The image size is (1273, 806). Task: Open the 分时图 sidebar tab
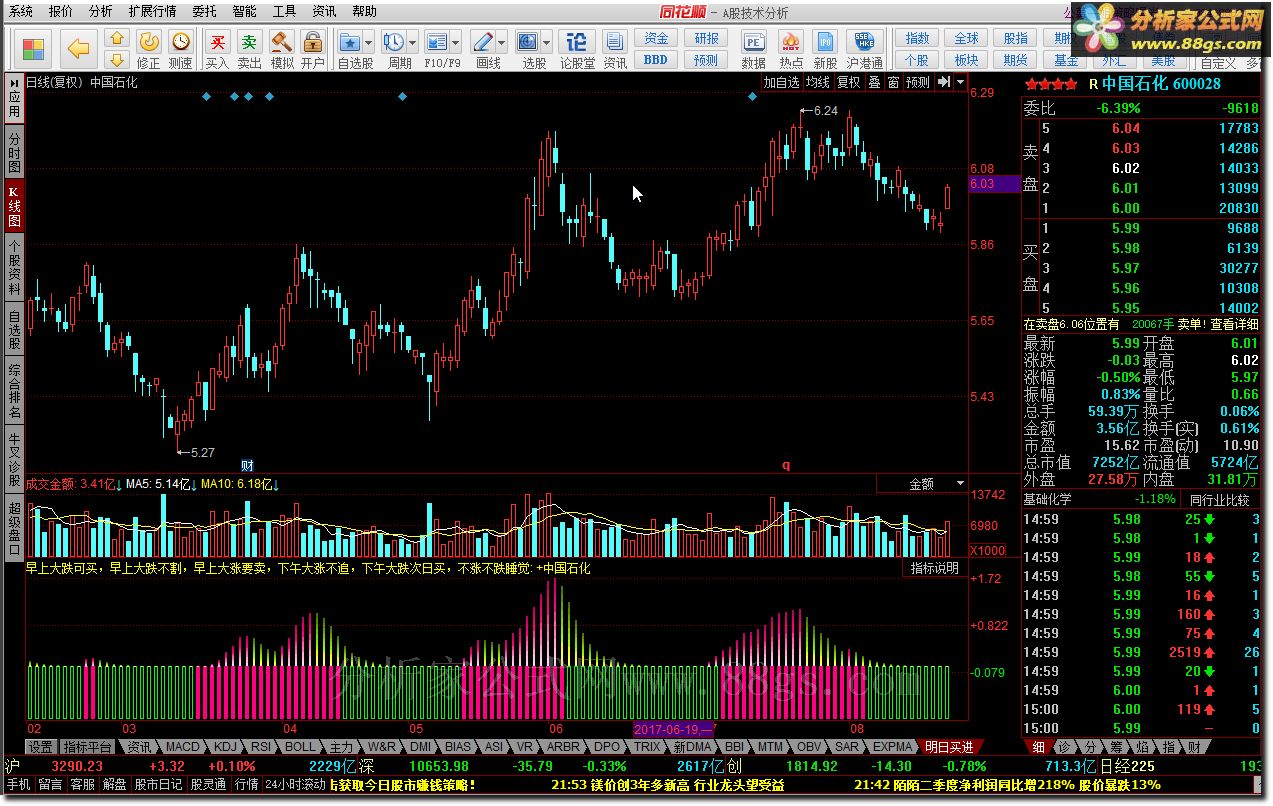pyautogui.click(x=14, y=150)
